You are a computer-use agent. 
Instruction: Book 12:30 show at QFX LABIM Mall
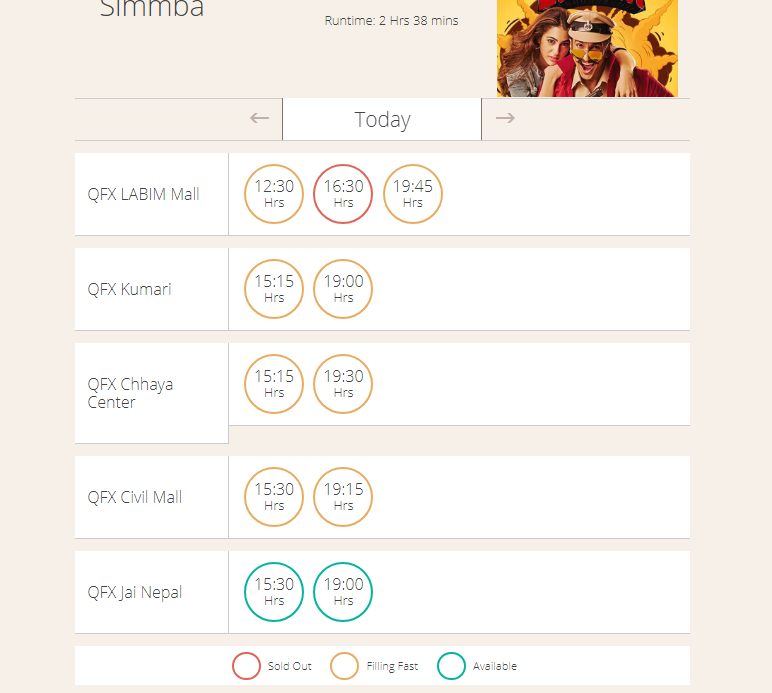274,194
